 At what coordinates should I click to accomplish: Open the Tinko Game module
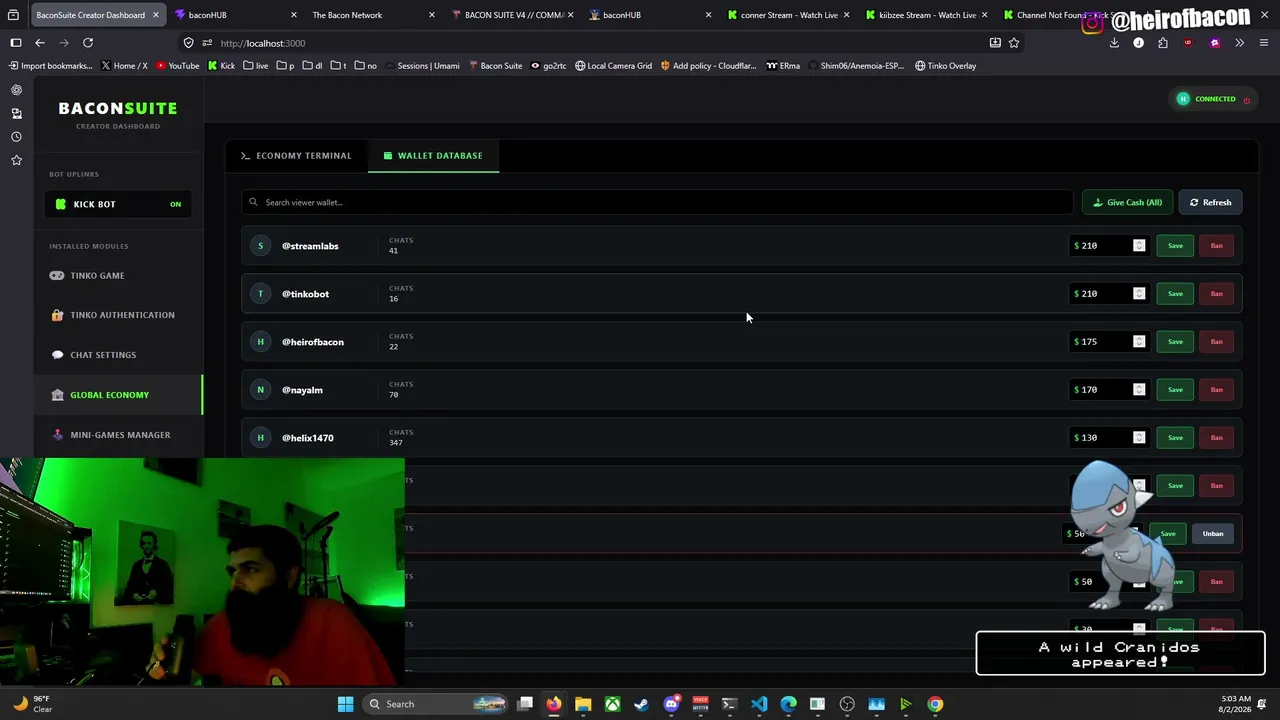click(118, 275)
